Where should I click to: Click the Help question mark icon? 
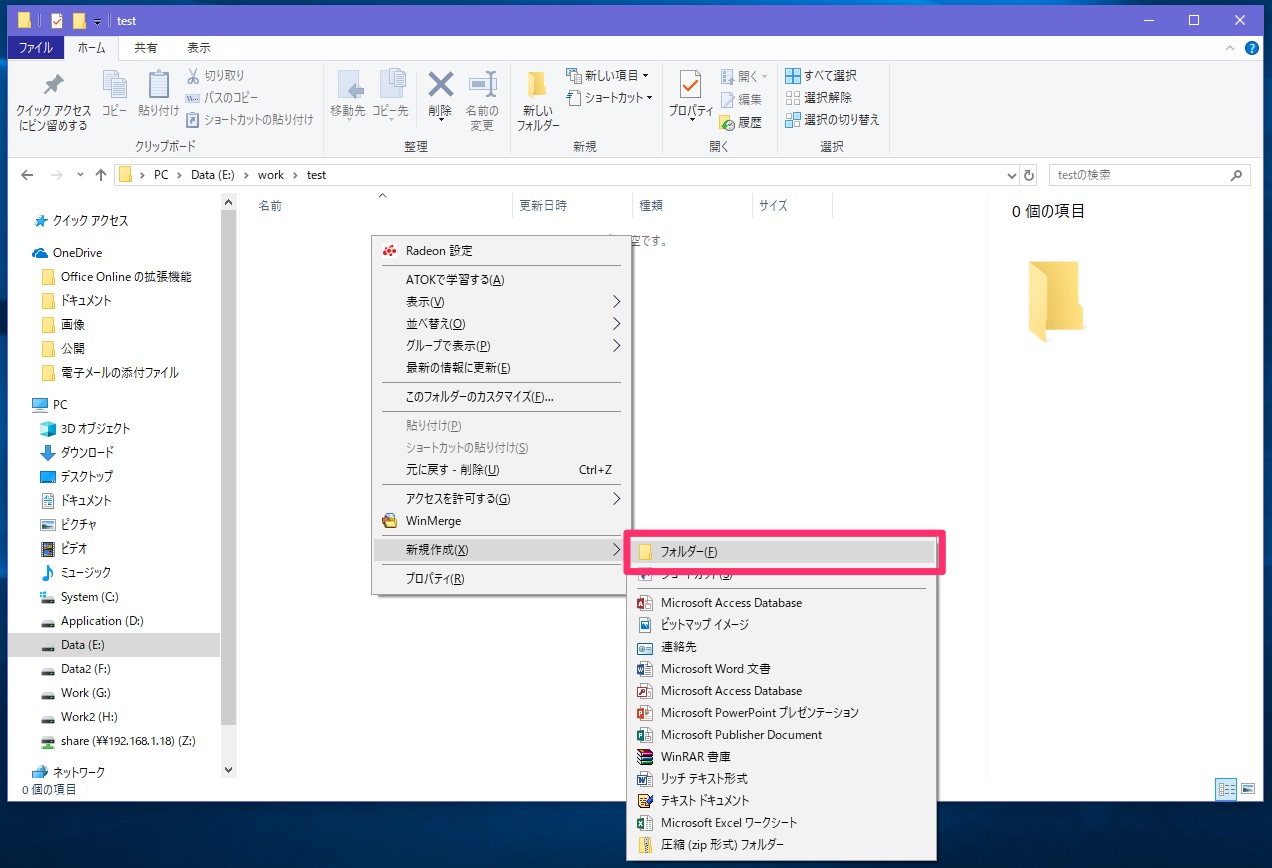[1252, 47]
